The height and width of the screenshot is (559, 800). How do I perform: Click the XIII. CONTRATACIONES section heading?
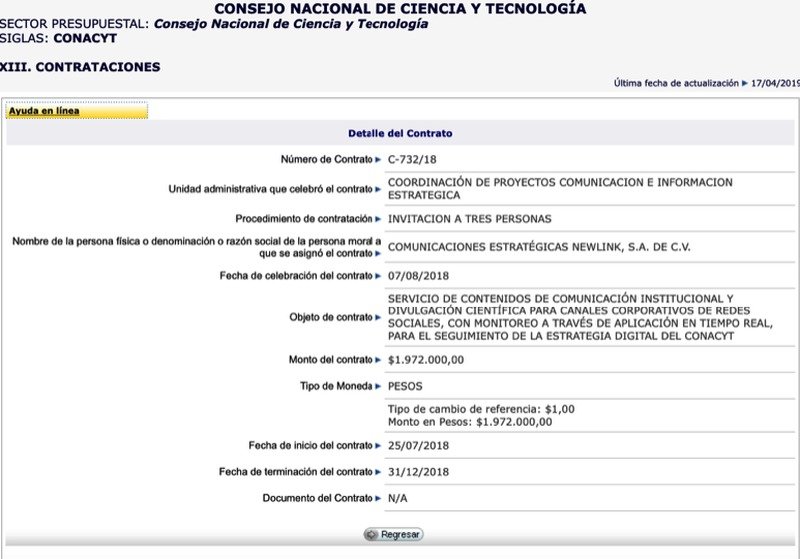click(x=80, y=67)
